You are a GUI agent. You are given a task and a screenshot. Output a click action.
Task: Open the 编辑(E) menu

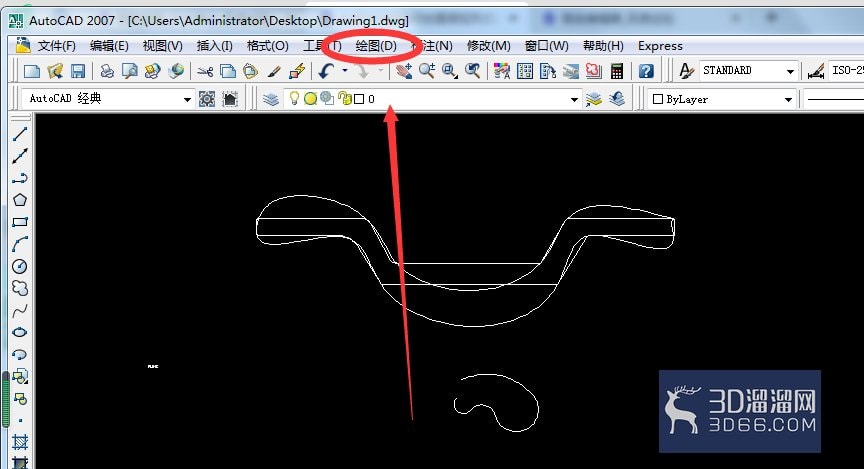pyautogui.click(x=109, y=46)
